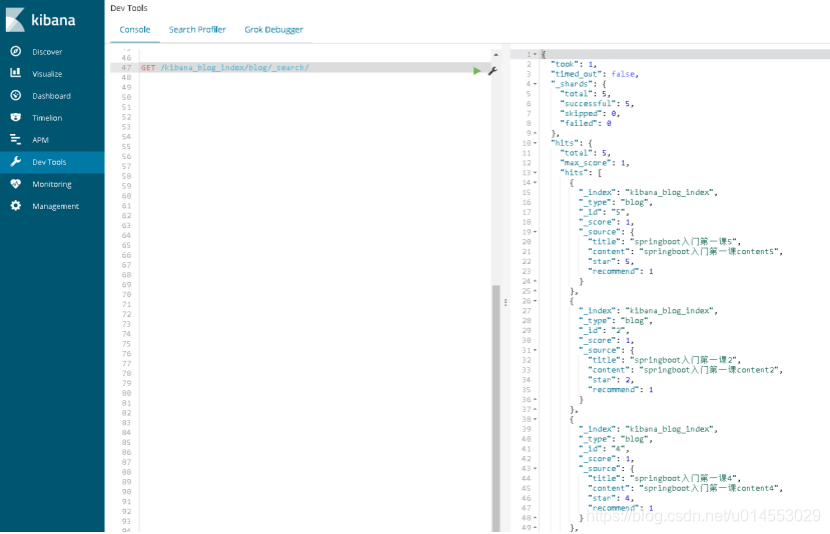Click the pane resize handle between editors

pyautogui.click(x=506, y=302)
